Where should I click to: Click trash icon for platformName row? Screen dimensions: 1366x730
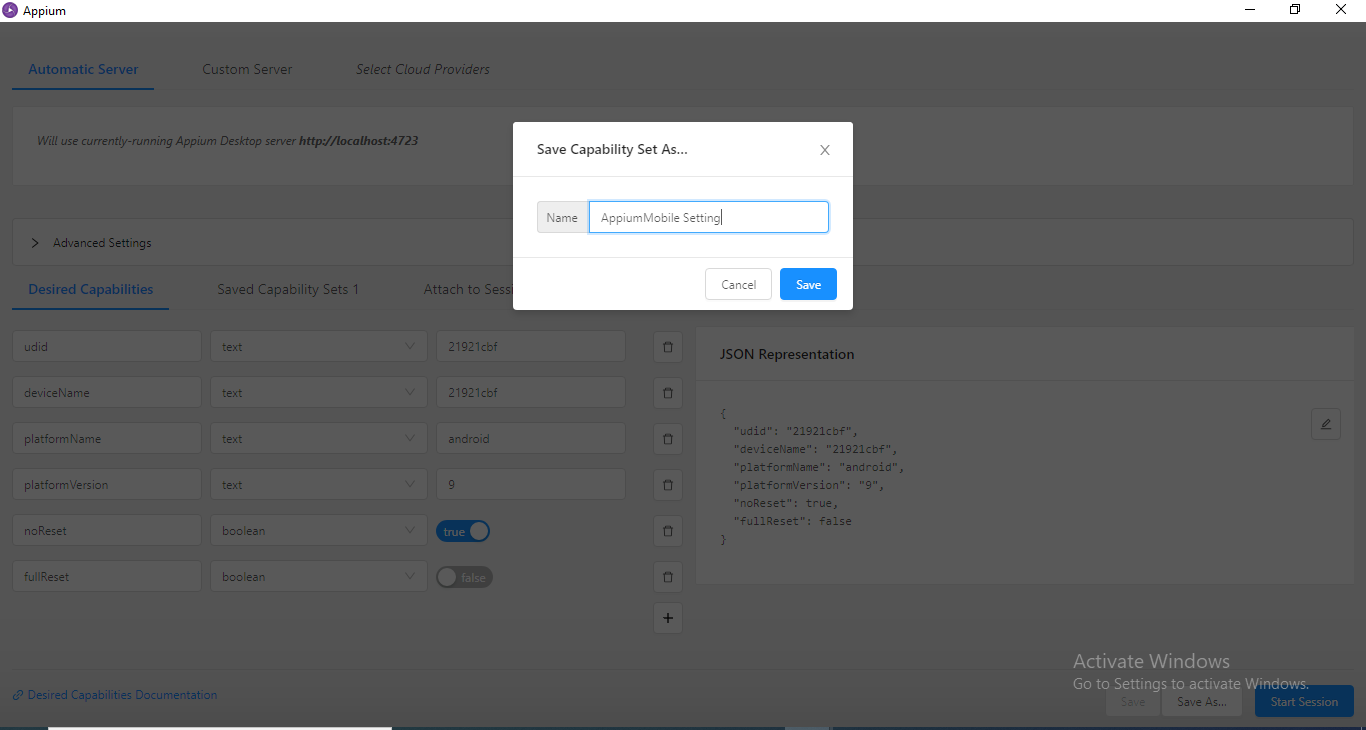668,439
